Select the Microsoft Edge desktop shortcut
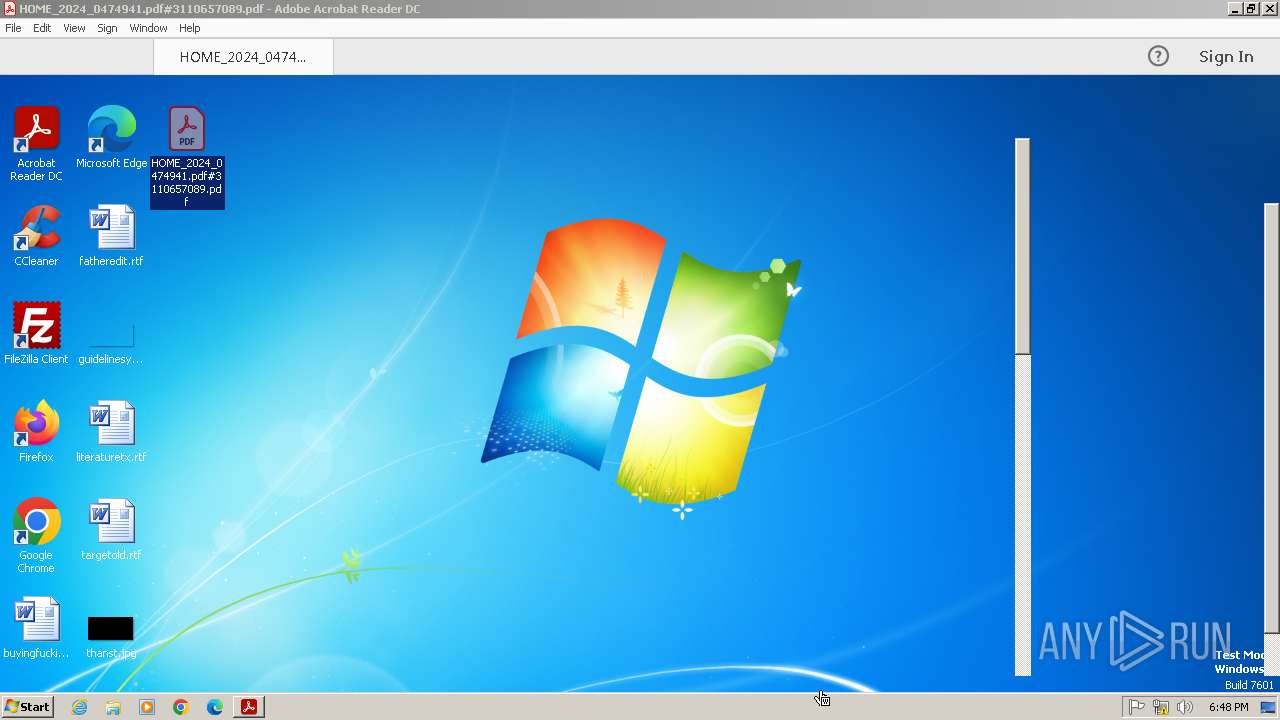 coord(111,138)
